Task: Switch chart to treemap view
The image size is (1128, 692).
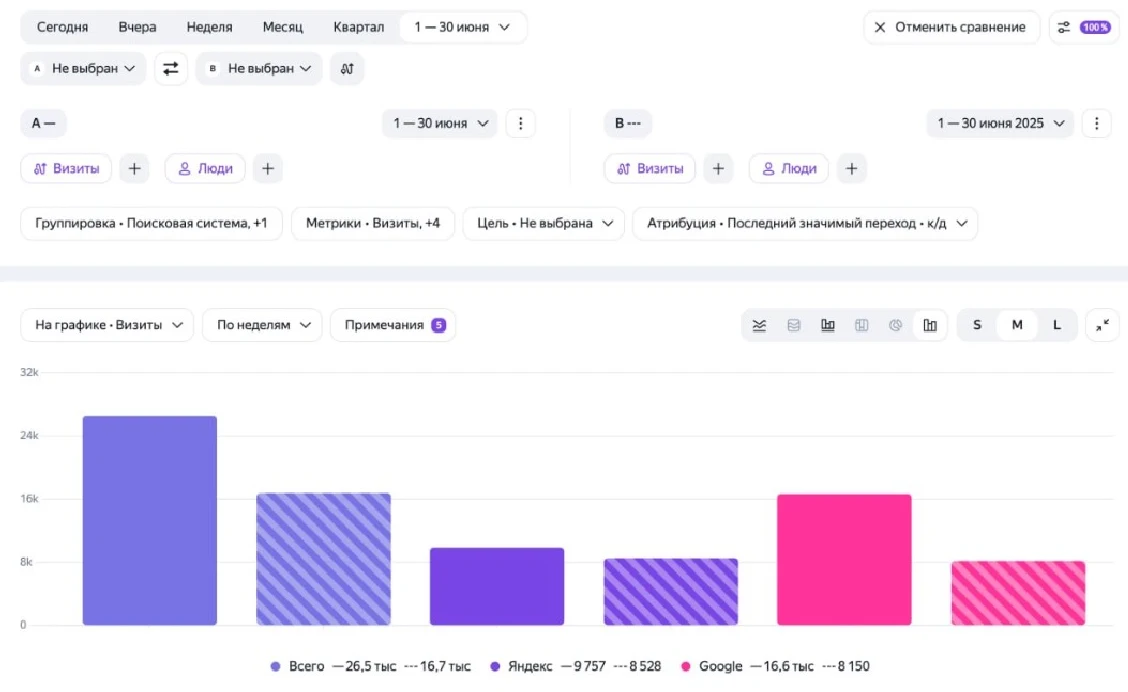Action: [861, 325]
